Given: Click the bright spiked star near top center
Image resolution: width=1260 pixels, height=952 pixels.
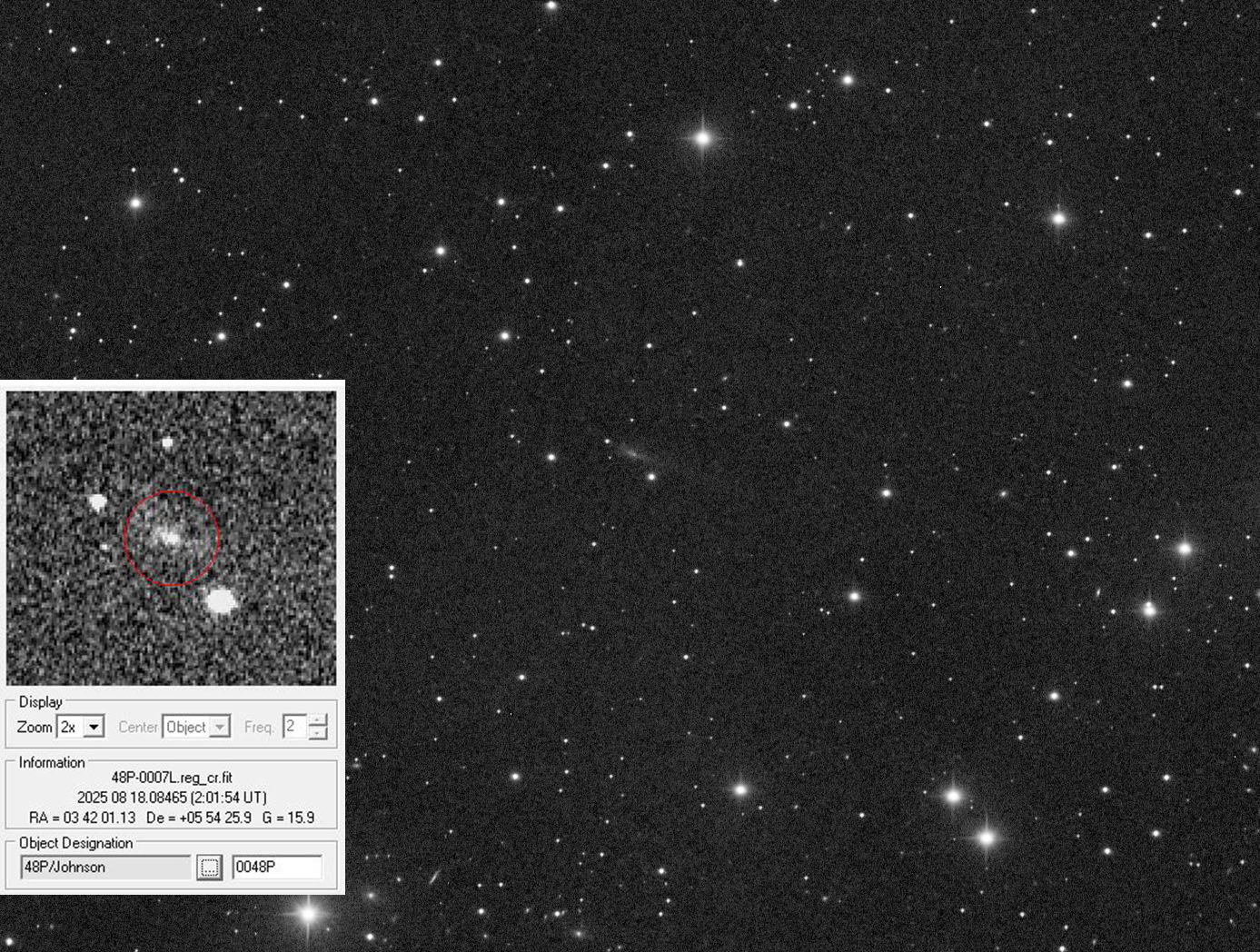Looking at the screenshot, I should pyautogui.click(x=702, y=139).
